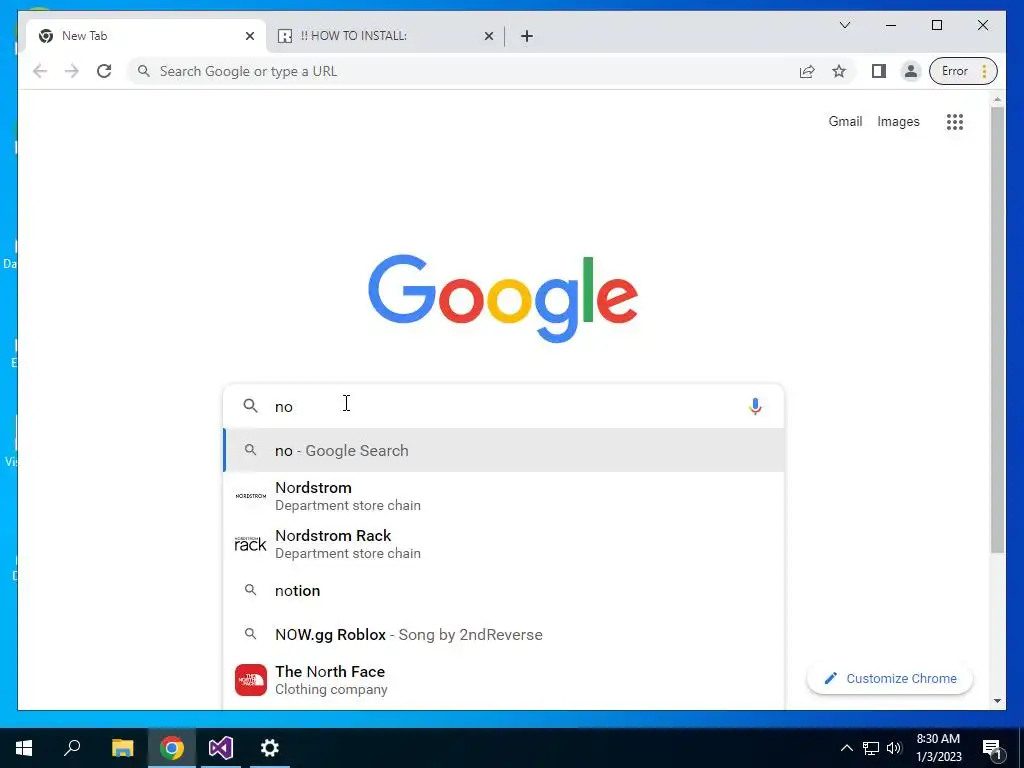Open network status tray icon
Image resolution: width=1024 pixels, height=768 pixels.
click(871, 748)
